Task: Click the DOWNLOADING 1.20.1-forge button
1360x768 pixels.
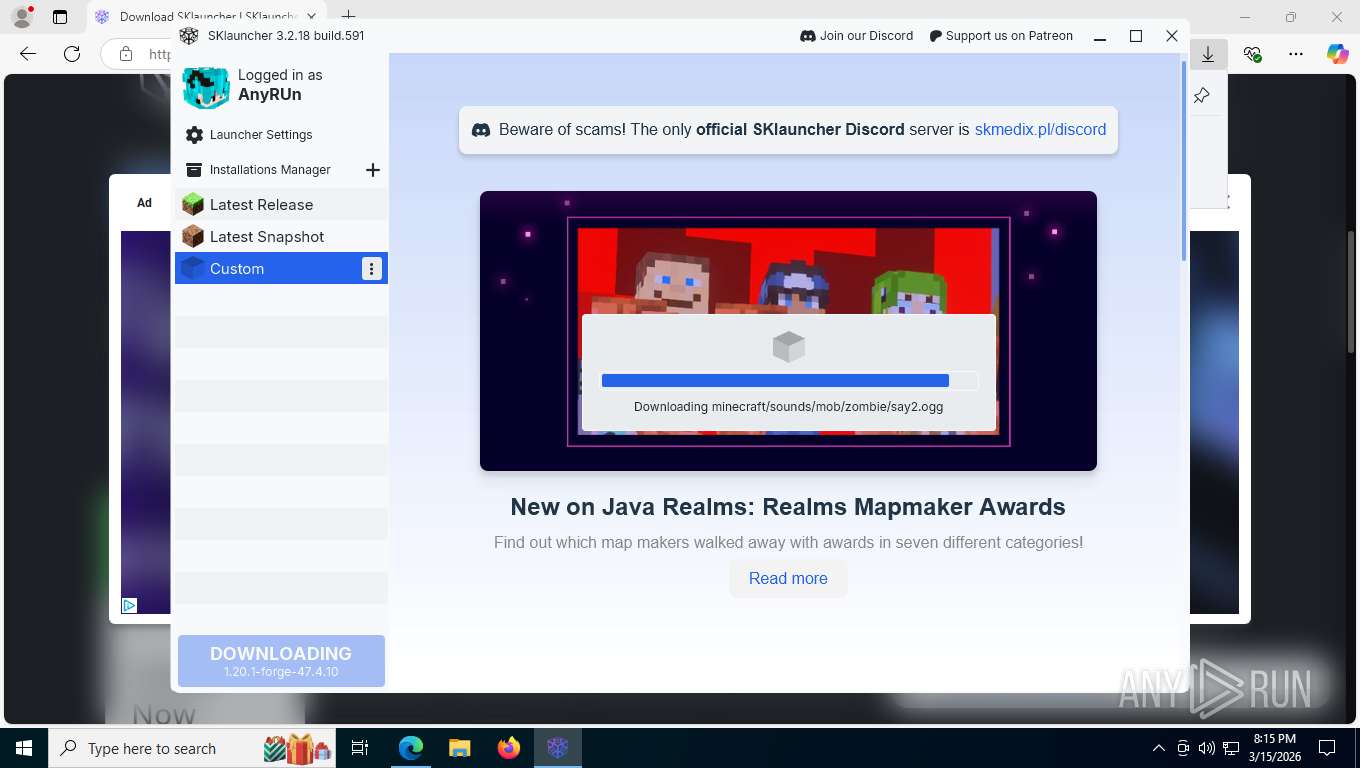Action: [281, 661]
